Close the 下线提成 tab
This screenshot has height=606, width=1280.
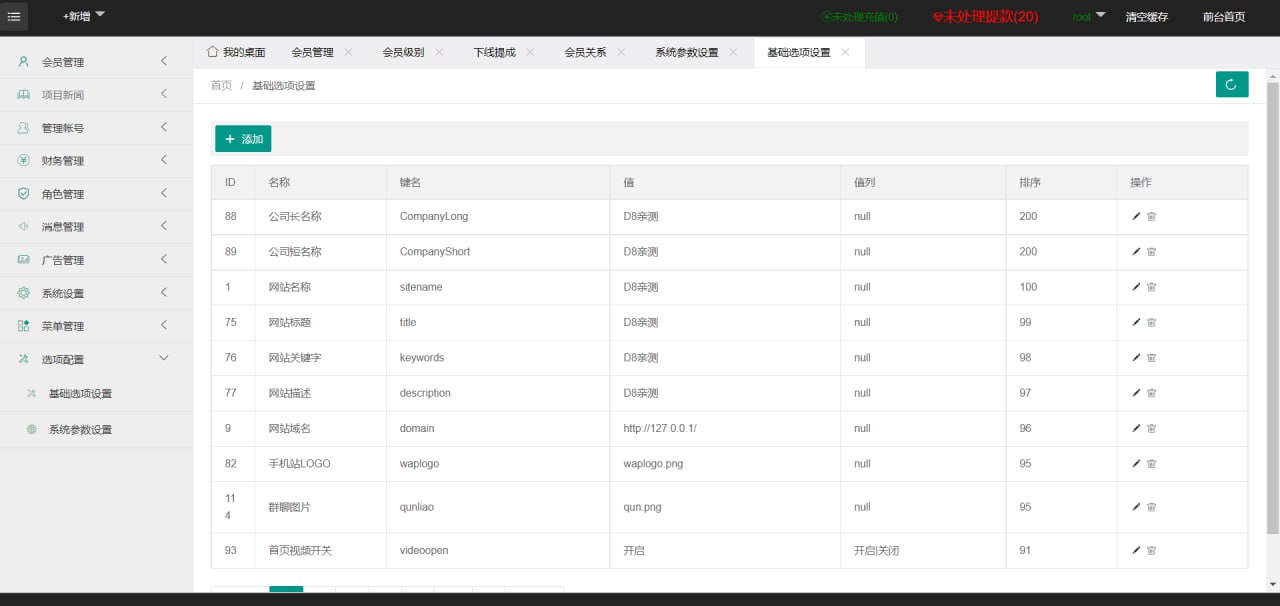coord(530,52)
